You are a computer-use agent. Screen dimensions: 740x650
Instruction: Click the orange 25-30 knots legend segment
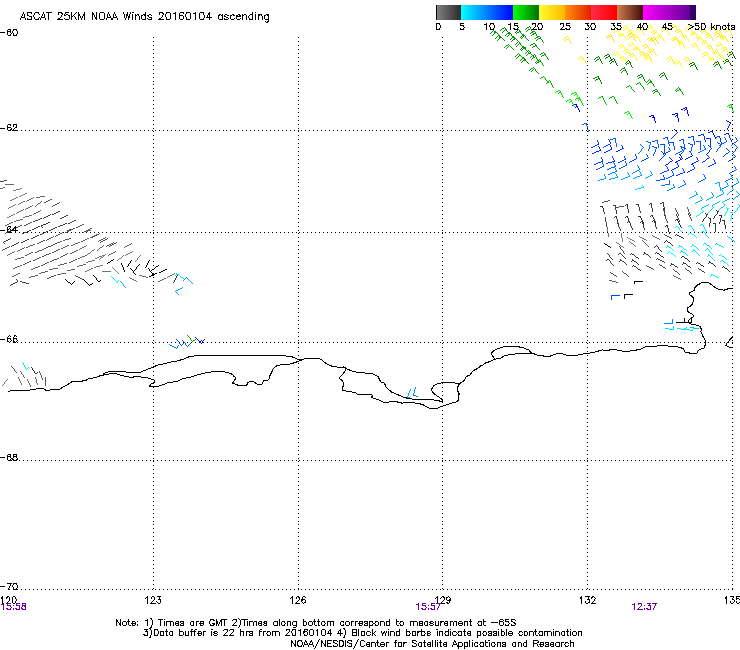coord(578,12)
